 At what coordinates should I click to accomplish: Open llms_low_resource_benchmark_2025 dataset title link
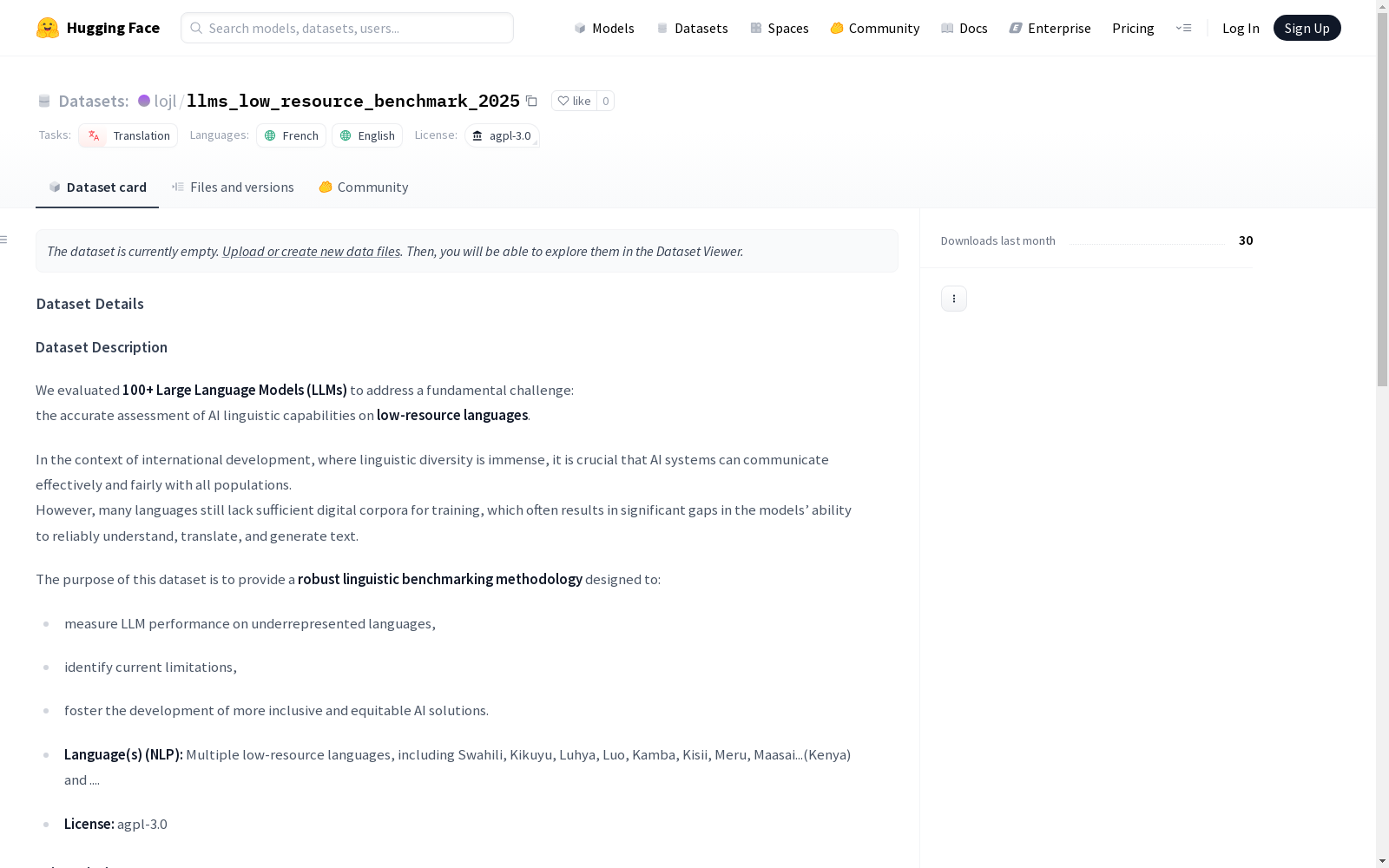353,101
